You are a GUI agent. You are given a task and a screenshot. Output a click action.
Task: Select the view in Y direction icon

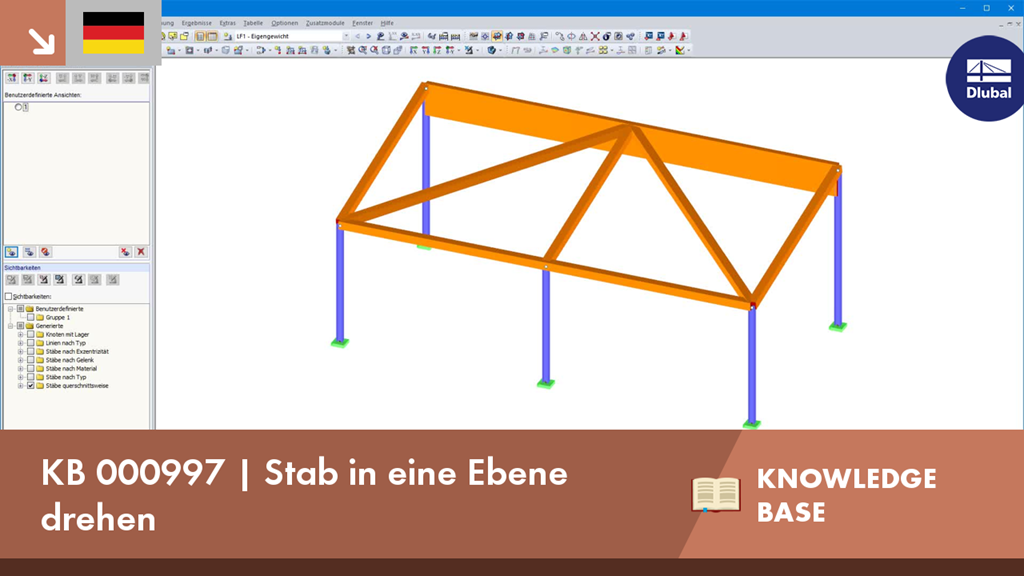[27, 78]
